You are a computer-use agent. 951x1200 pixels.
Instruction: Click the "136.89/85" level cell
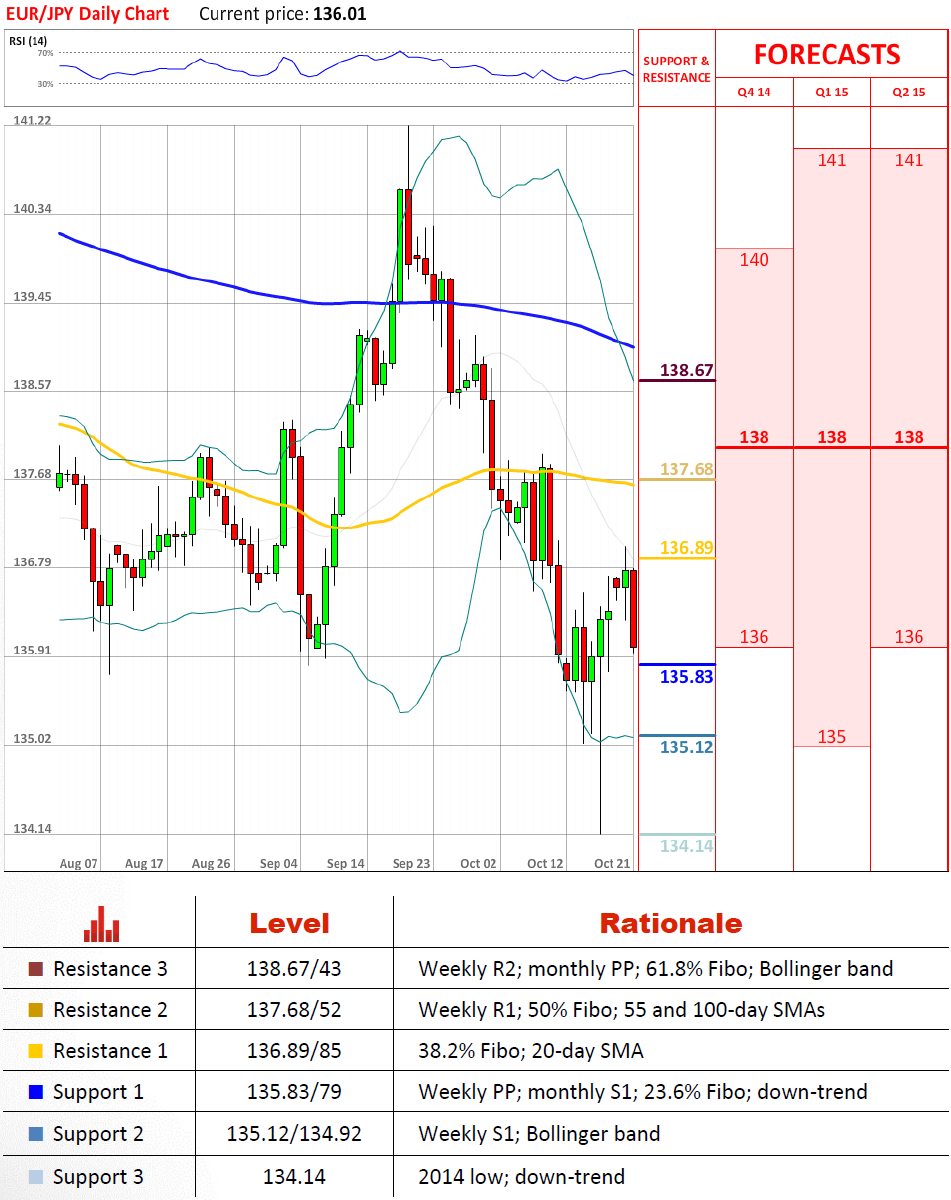294,1051
